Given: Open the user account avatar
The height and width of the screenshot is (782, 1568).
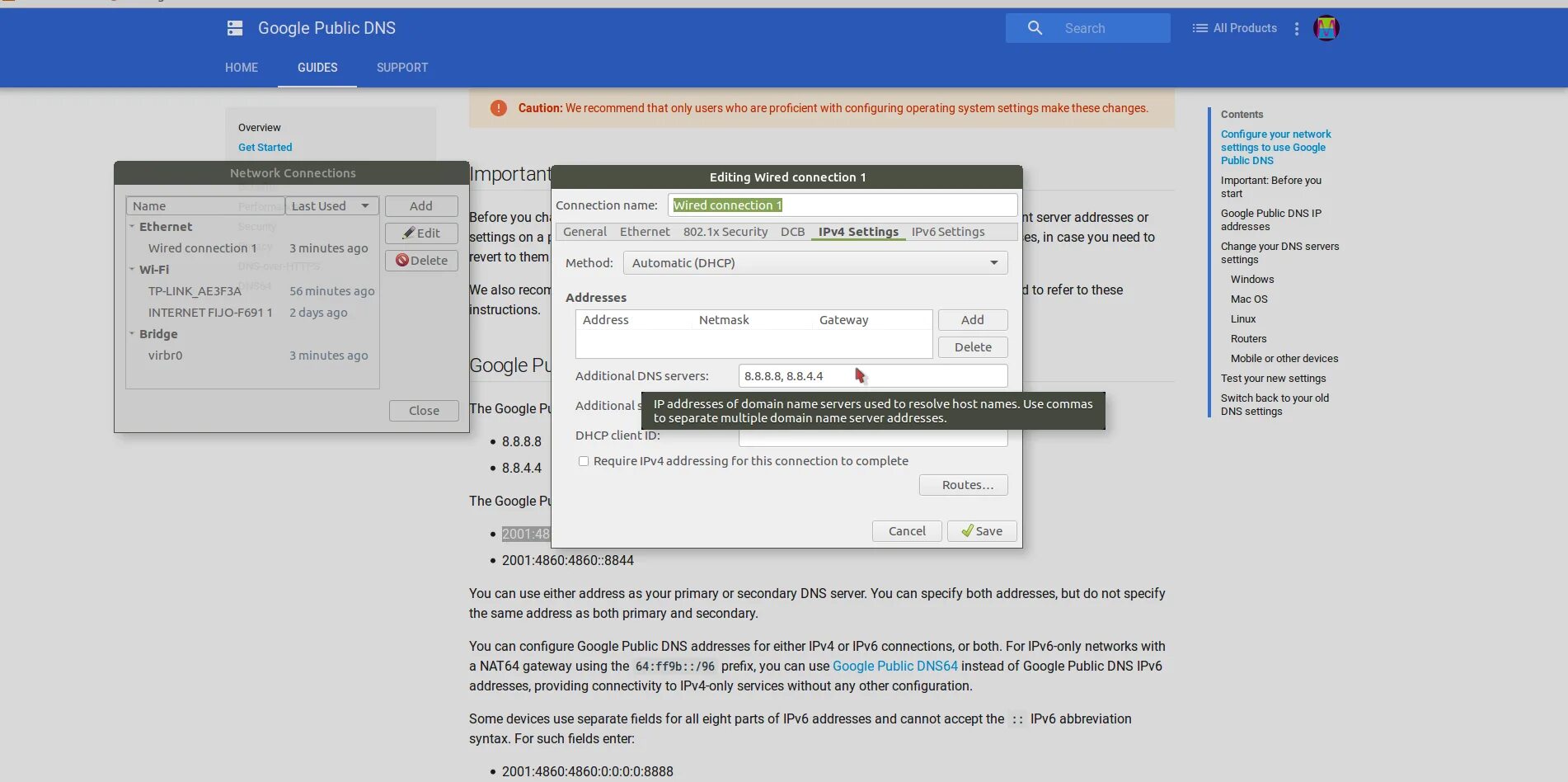Looking at the screenshot, I should [x=1326, y=28].
